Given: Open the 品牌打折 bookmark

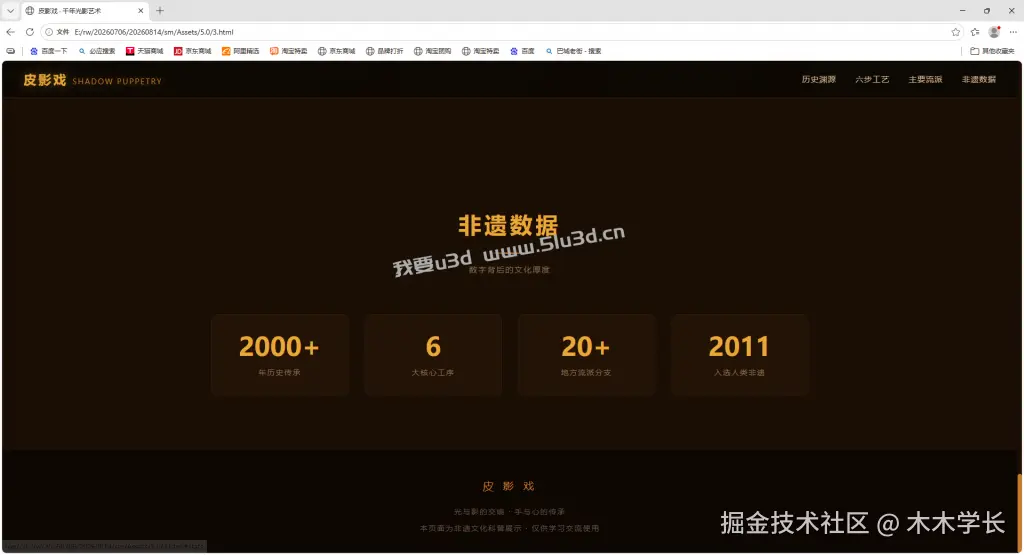Looking at the screenshot, I should [385, 51].
